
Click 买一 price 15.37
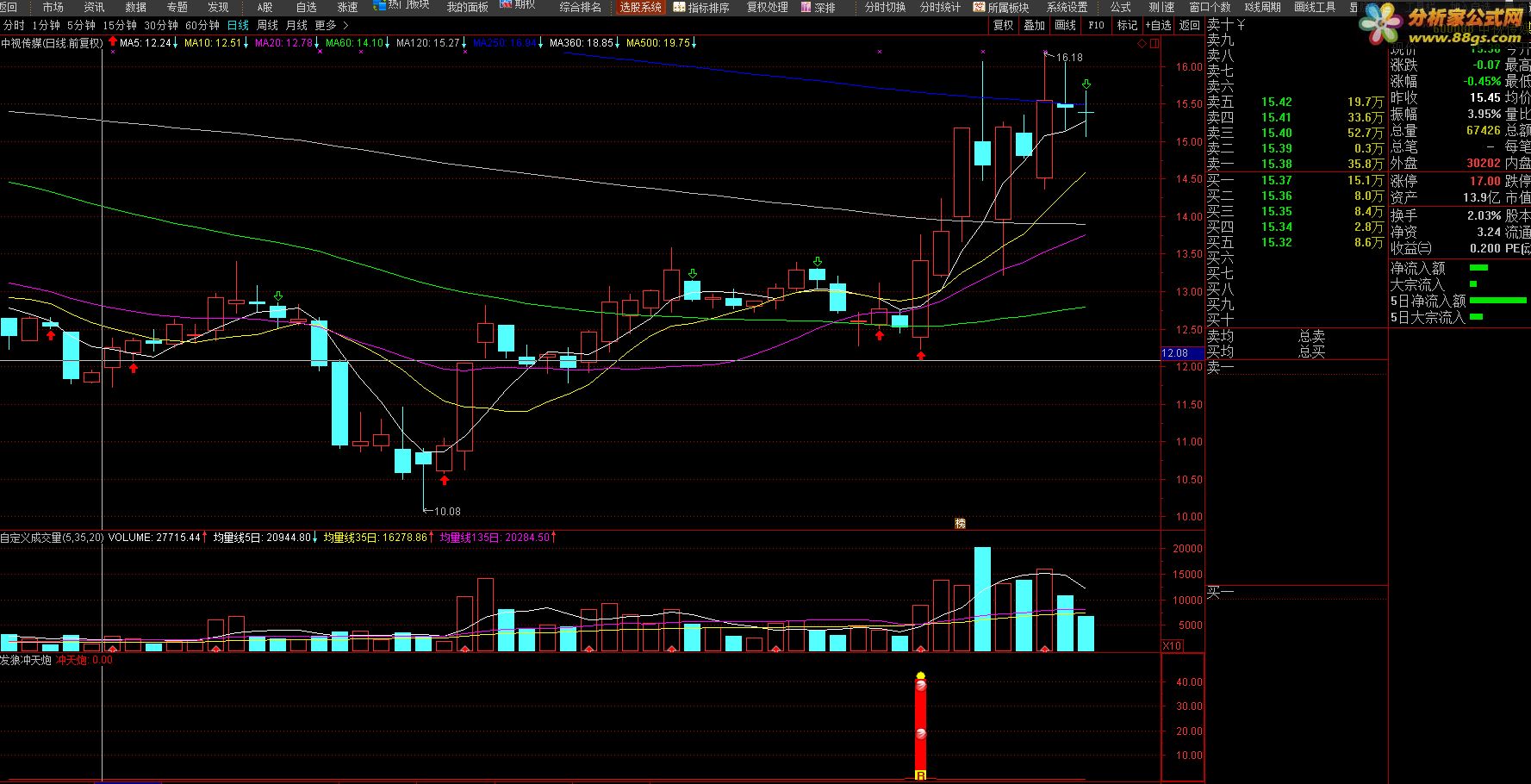[1276, 180]
